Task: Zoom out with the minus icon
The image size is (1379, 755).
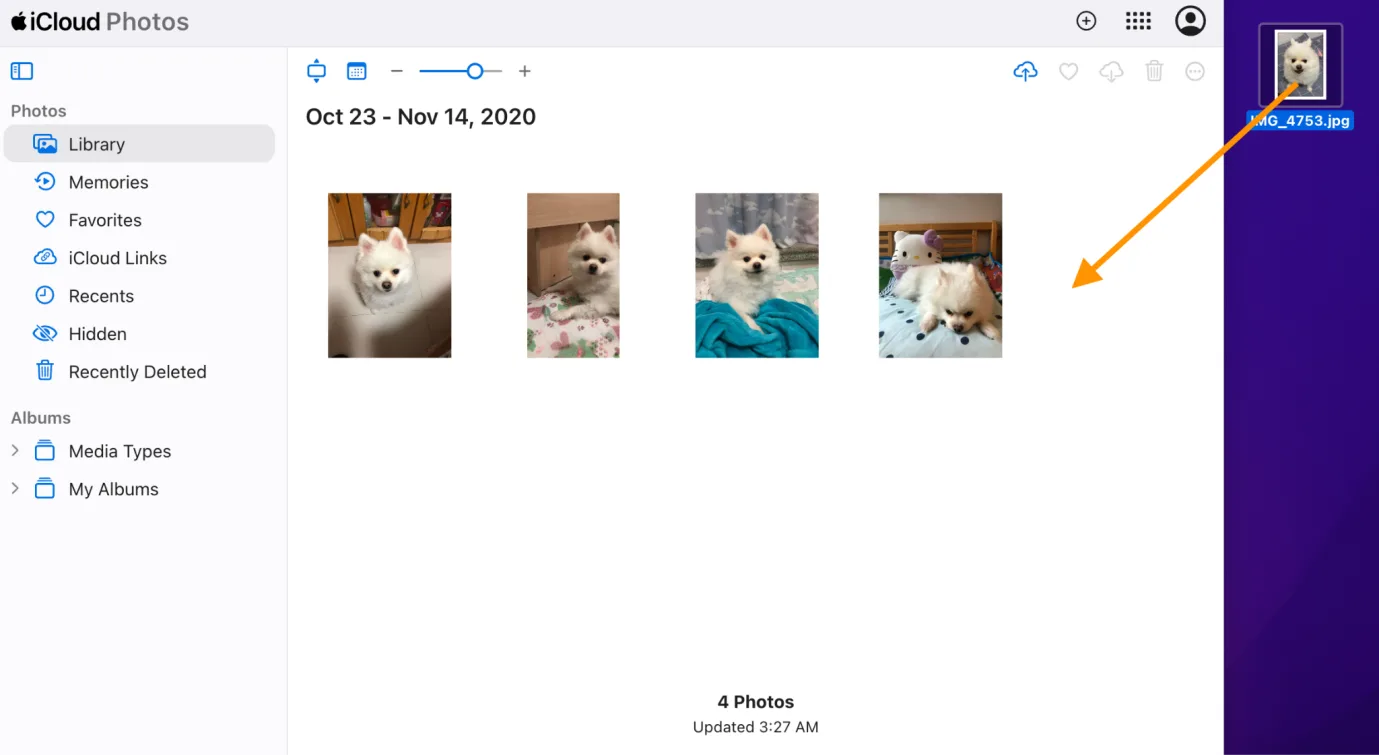Action: pyautogui.click(x=397, y=71)
